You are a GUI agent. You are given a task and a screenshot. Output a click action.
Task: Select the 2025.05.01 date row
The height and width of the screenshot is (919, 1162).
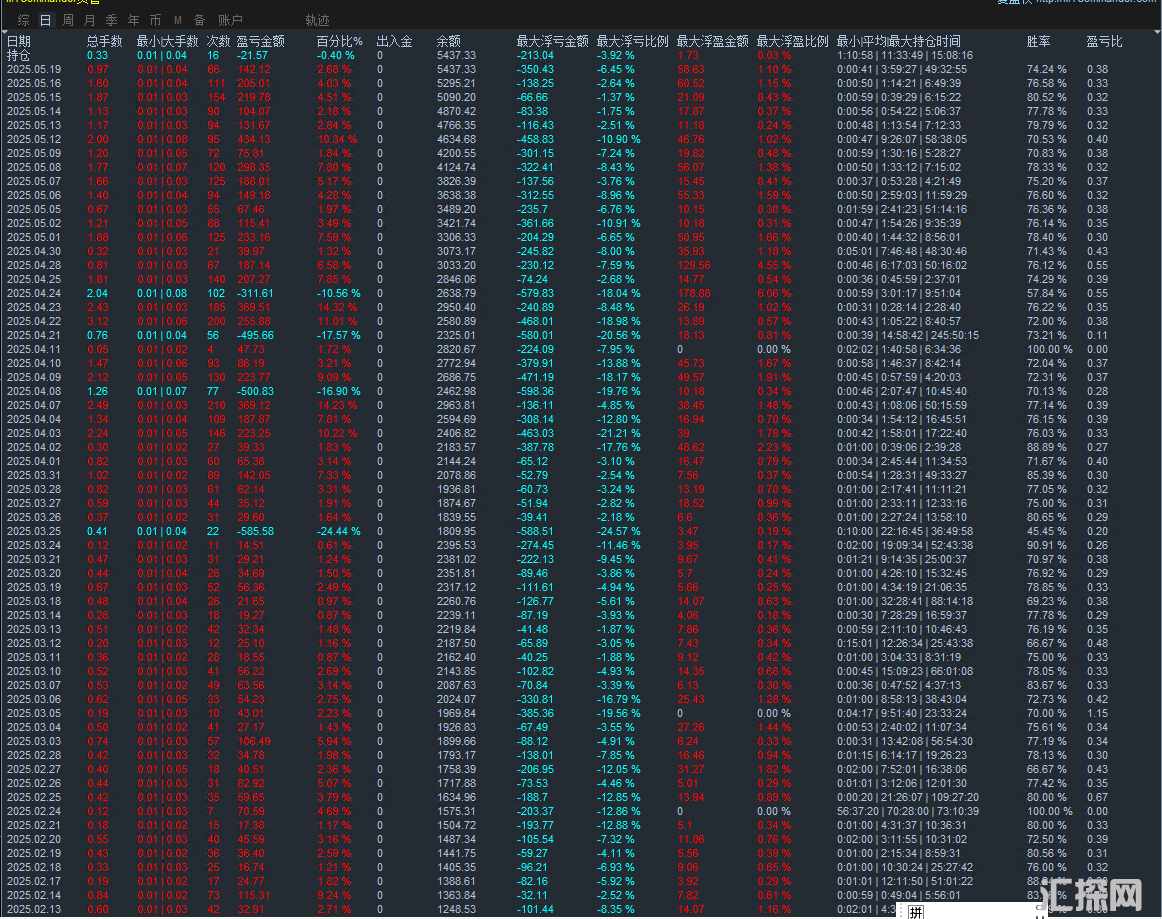34,237
